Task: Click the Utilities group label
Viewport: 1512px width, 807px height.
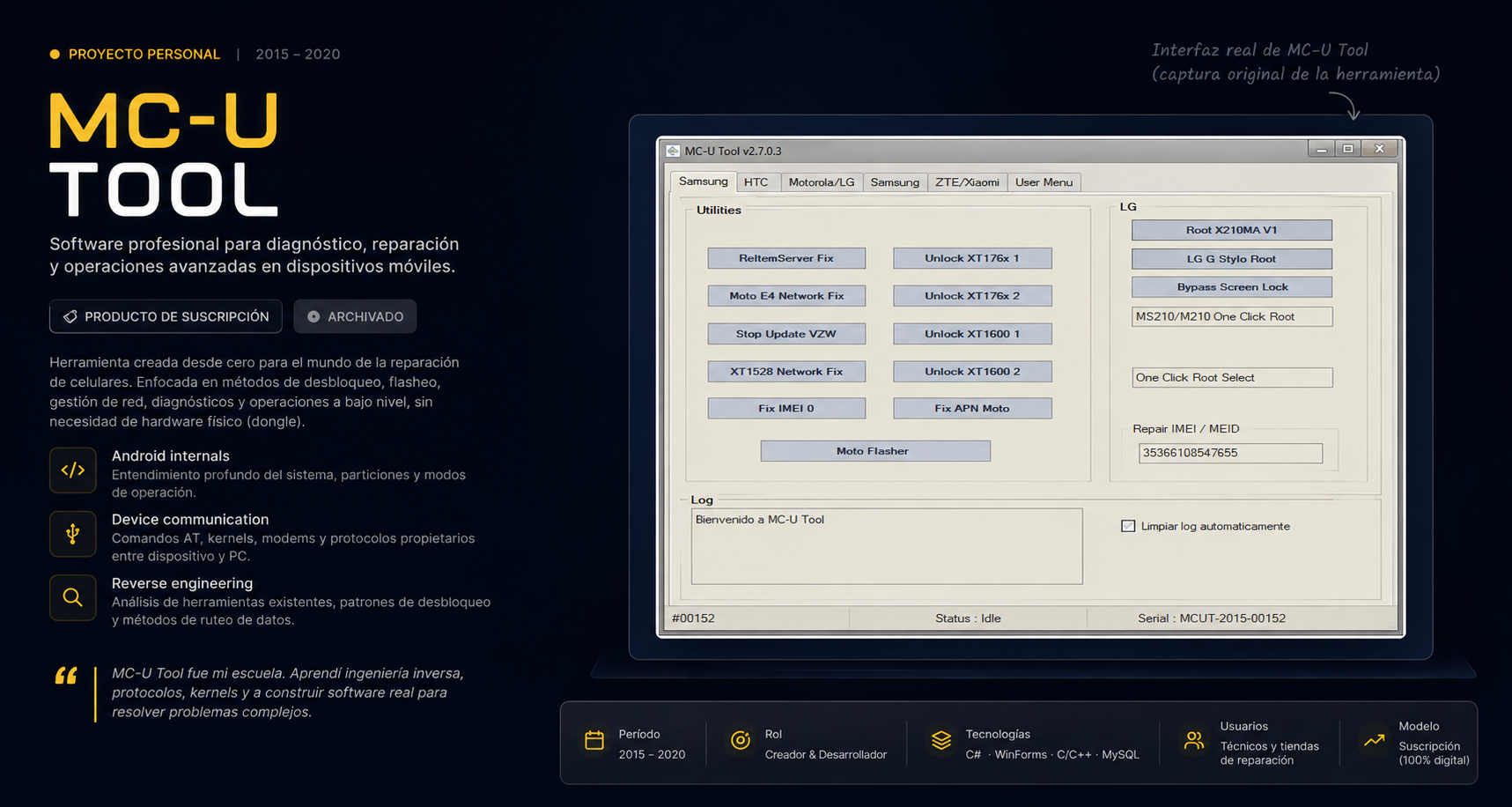Action: 719,210
